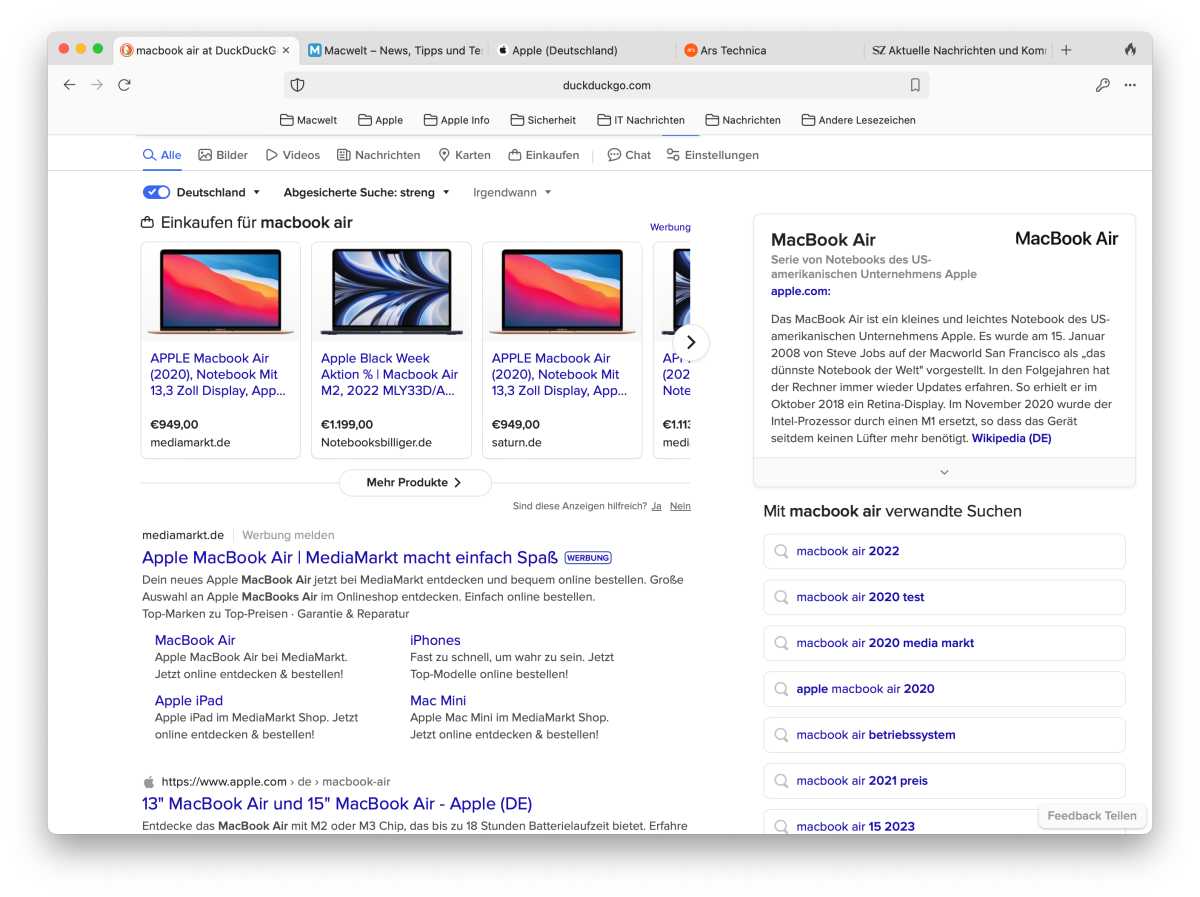1200x897 pixels.
Task: Switch to Bilder search results
Action: (223, 155)
